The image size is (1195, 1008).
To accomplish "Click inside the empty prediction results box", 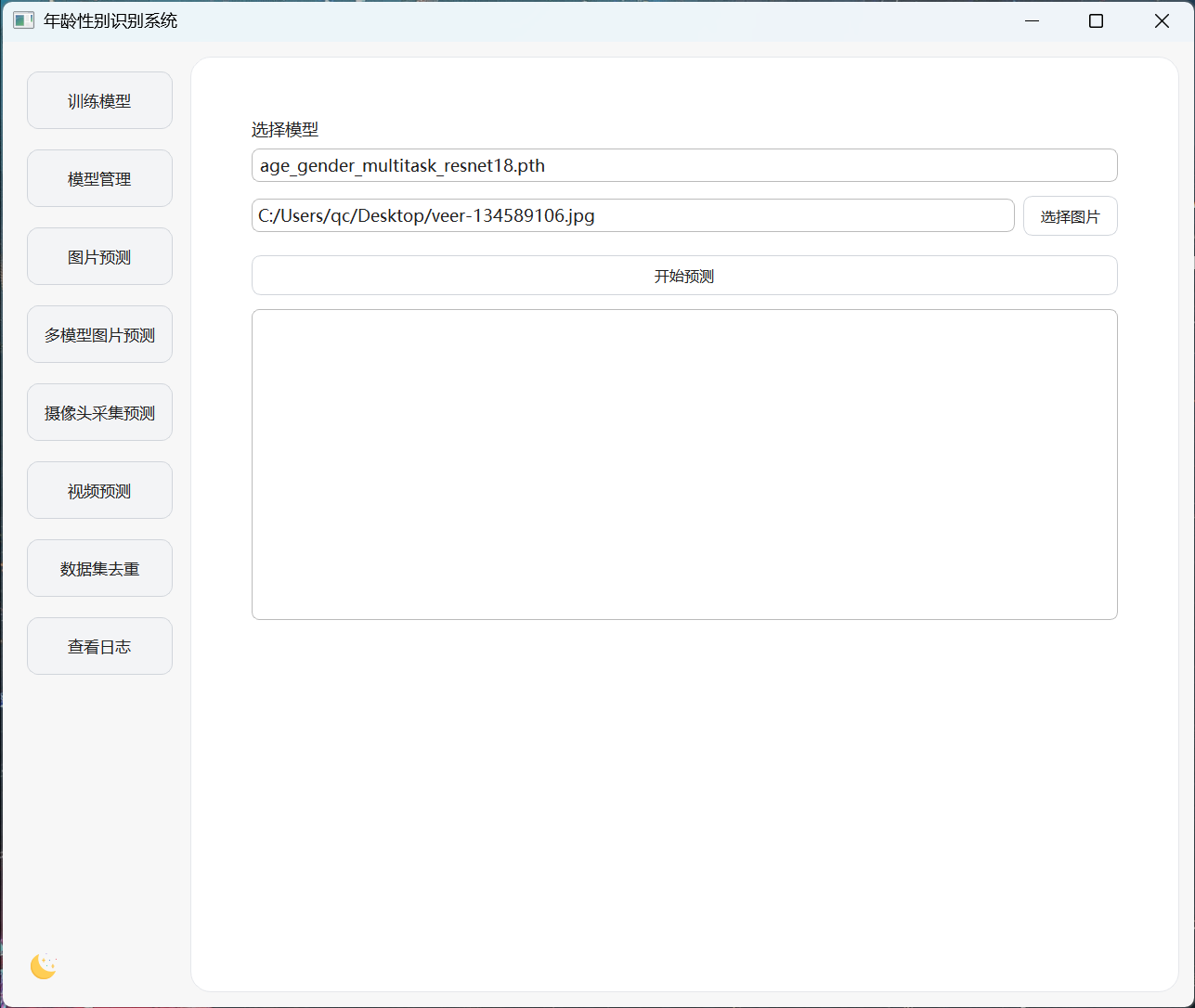I will click(x=683, y=464).
